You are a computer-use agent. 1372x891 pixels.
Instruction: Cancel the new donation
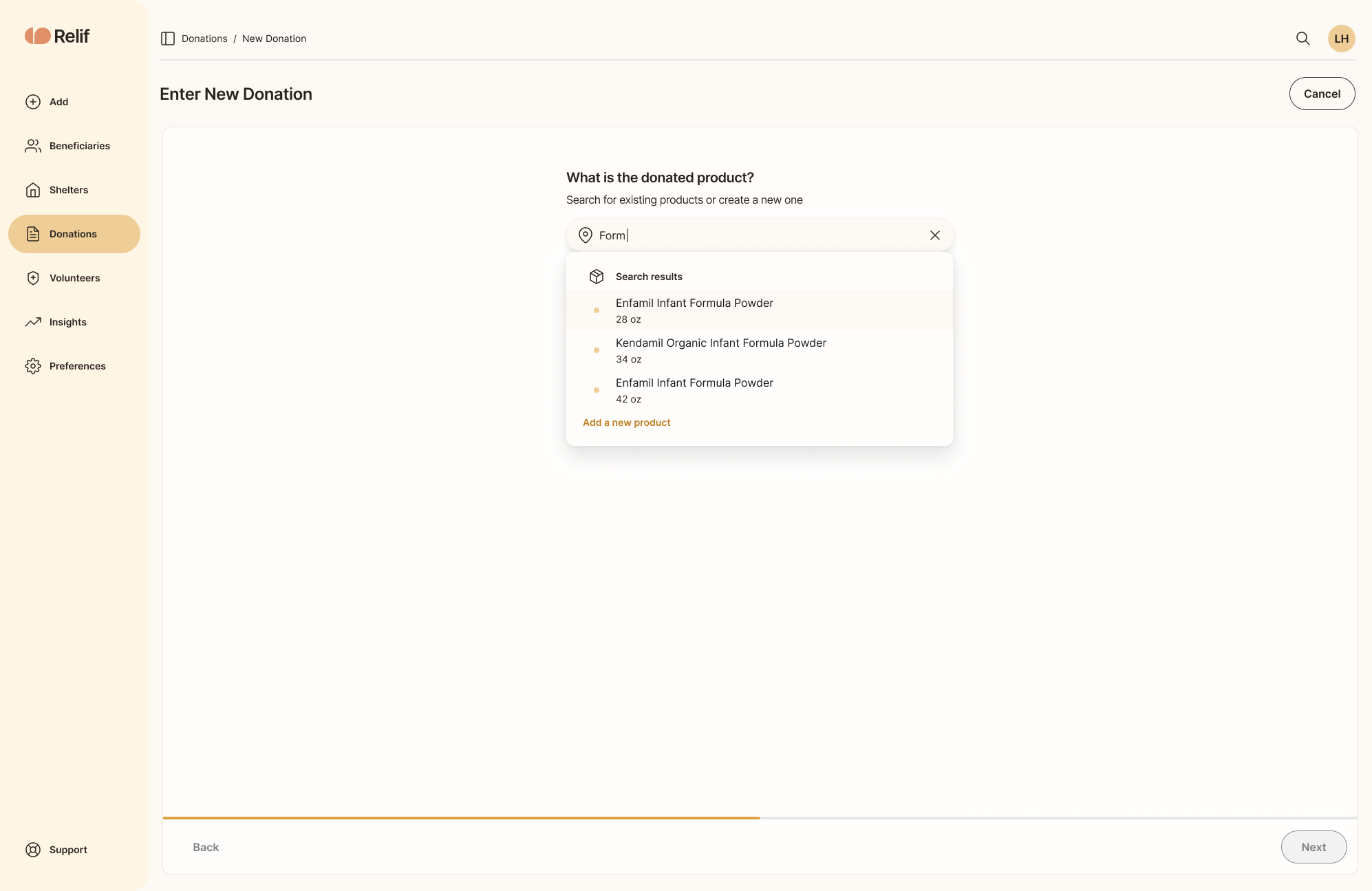click(1322, 94)
